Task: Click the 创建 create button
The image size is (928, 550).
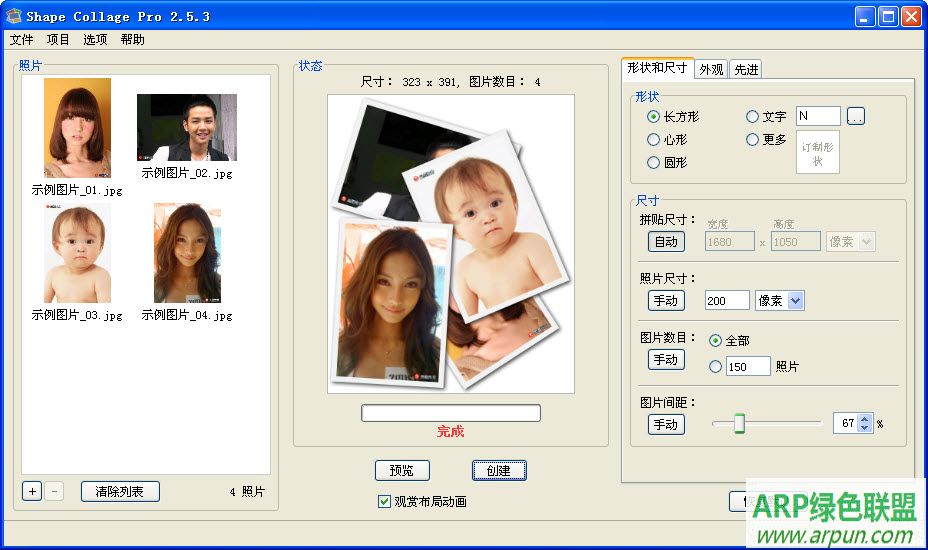Action: coord(499,471)
